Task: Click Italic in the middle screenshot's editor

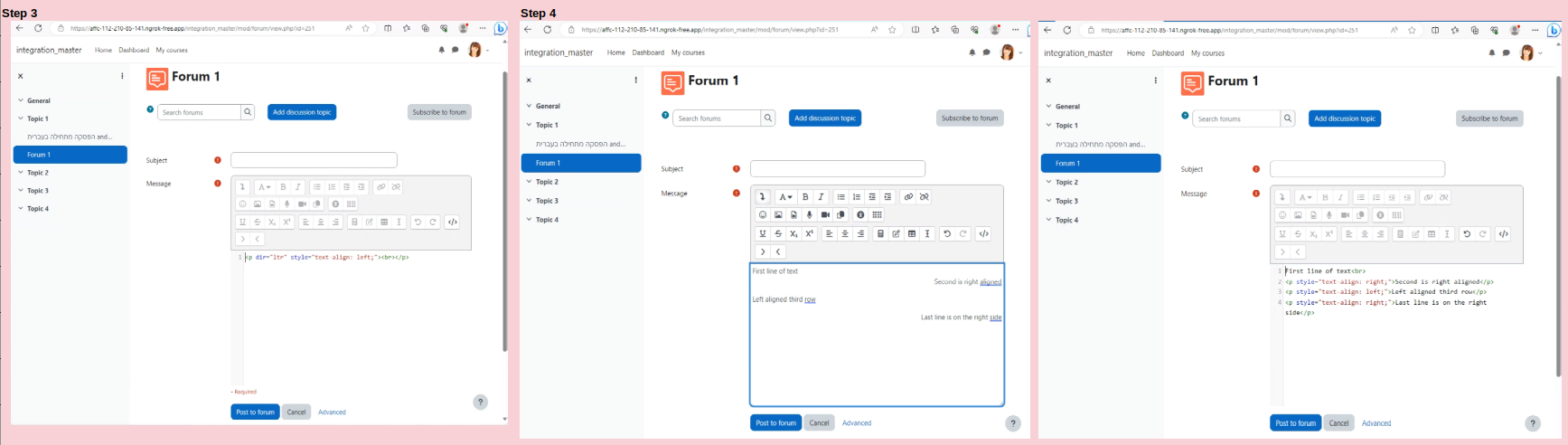Action: (x=821, y=197)
